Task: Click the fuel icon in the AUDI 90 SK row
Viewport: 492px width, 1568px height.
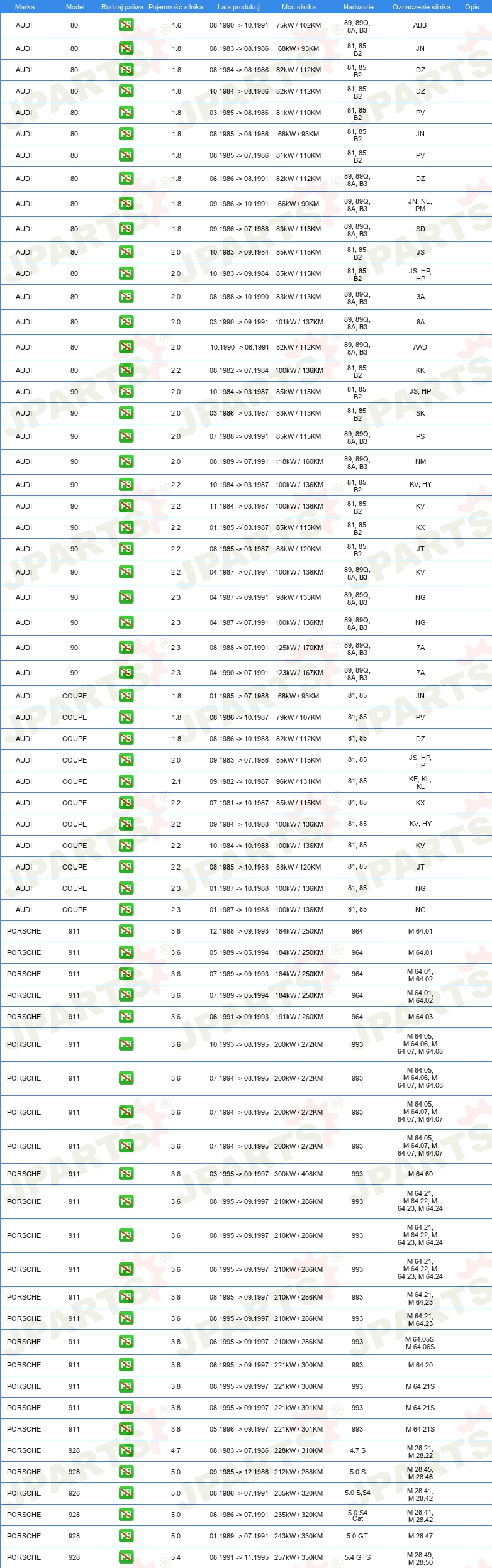Action: (x=126, y=413)
